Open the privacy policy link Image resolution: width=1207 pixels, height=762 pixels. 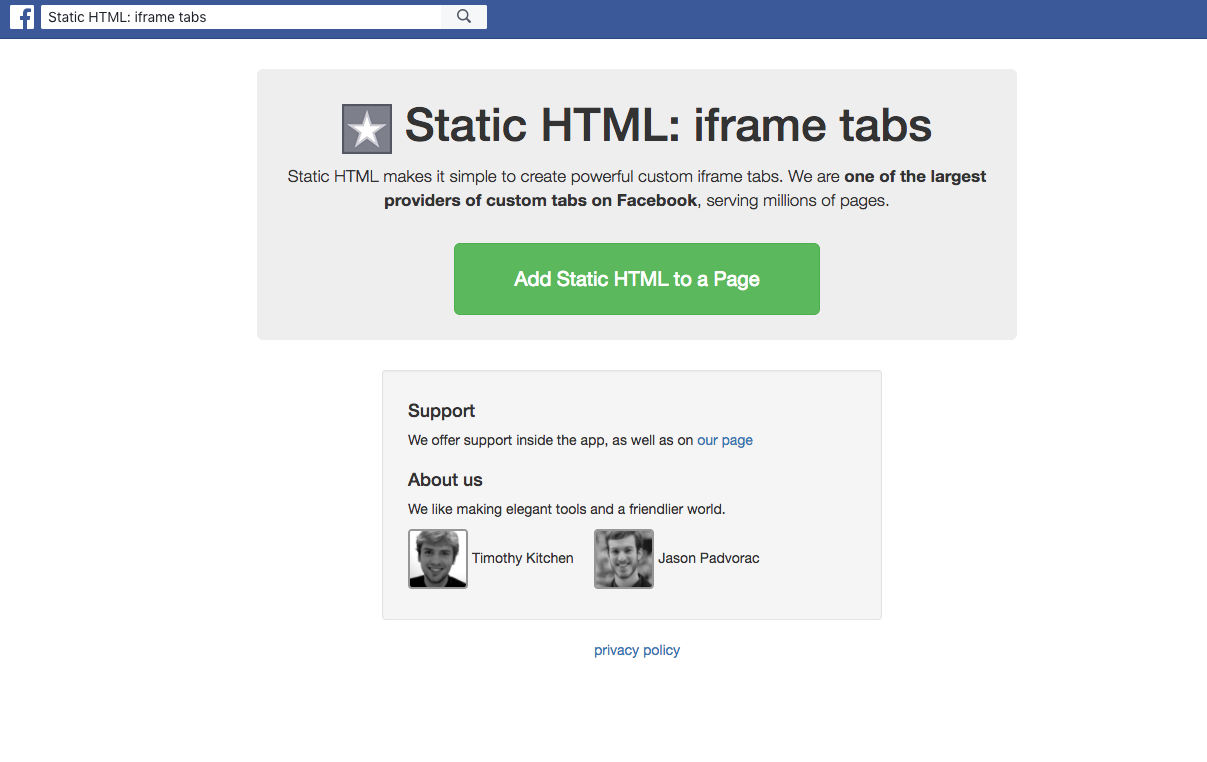coord(637,650)
